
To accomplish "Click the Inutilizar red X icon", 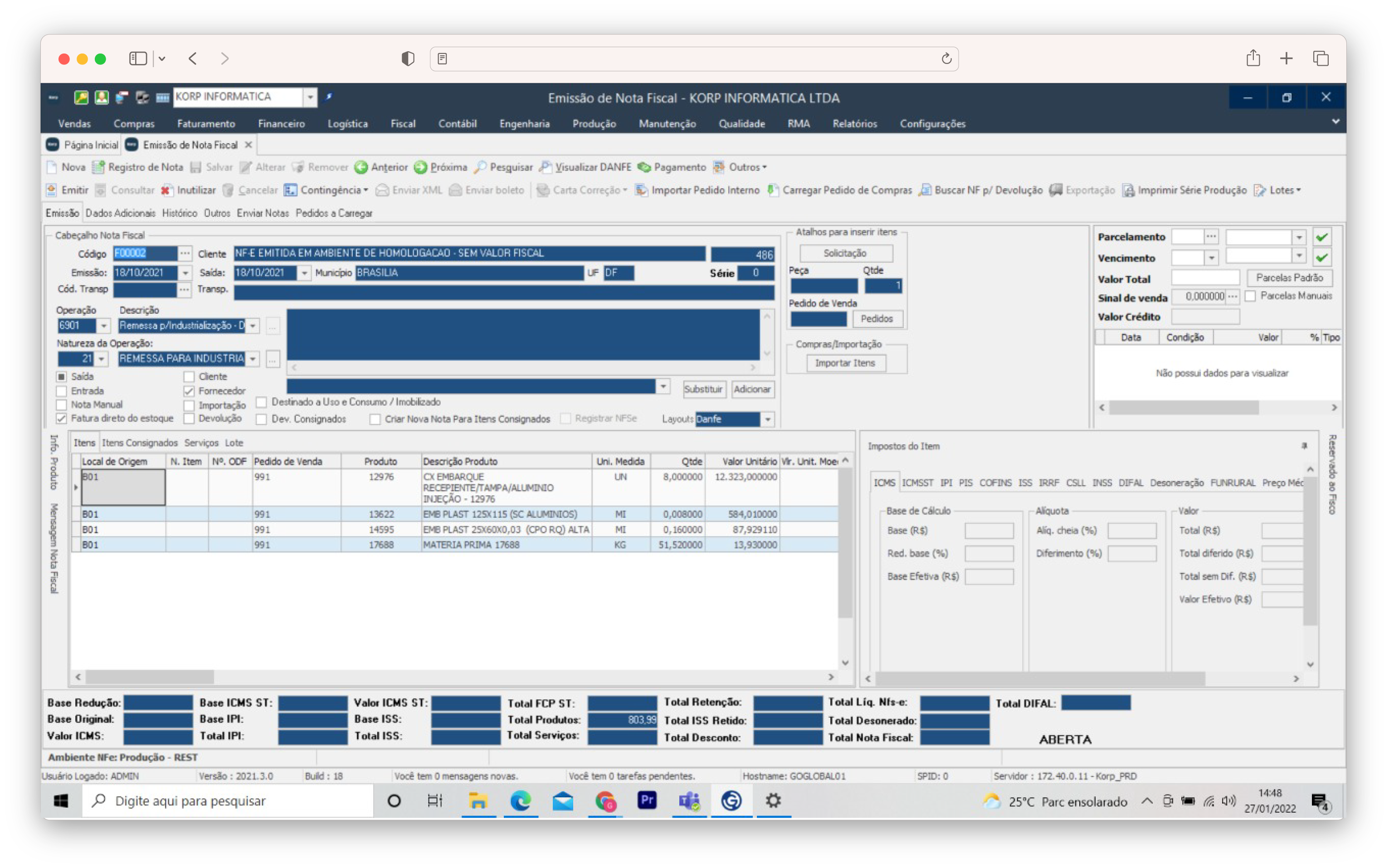I will pyautogui.click(x=166, y=190).
